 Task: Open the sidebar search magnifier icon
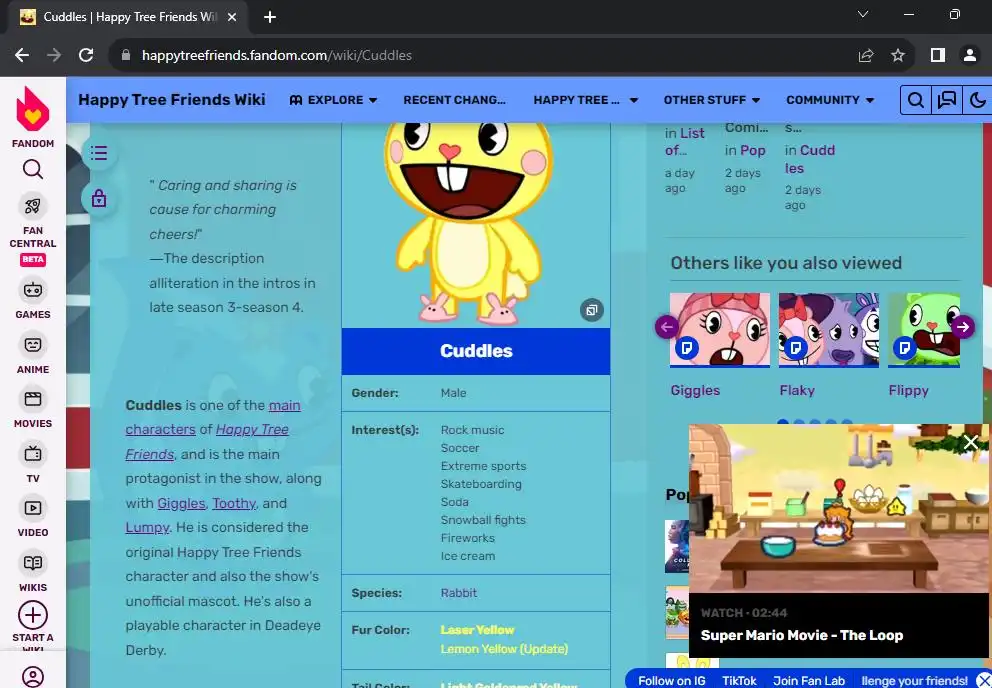(33, 170)
